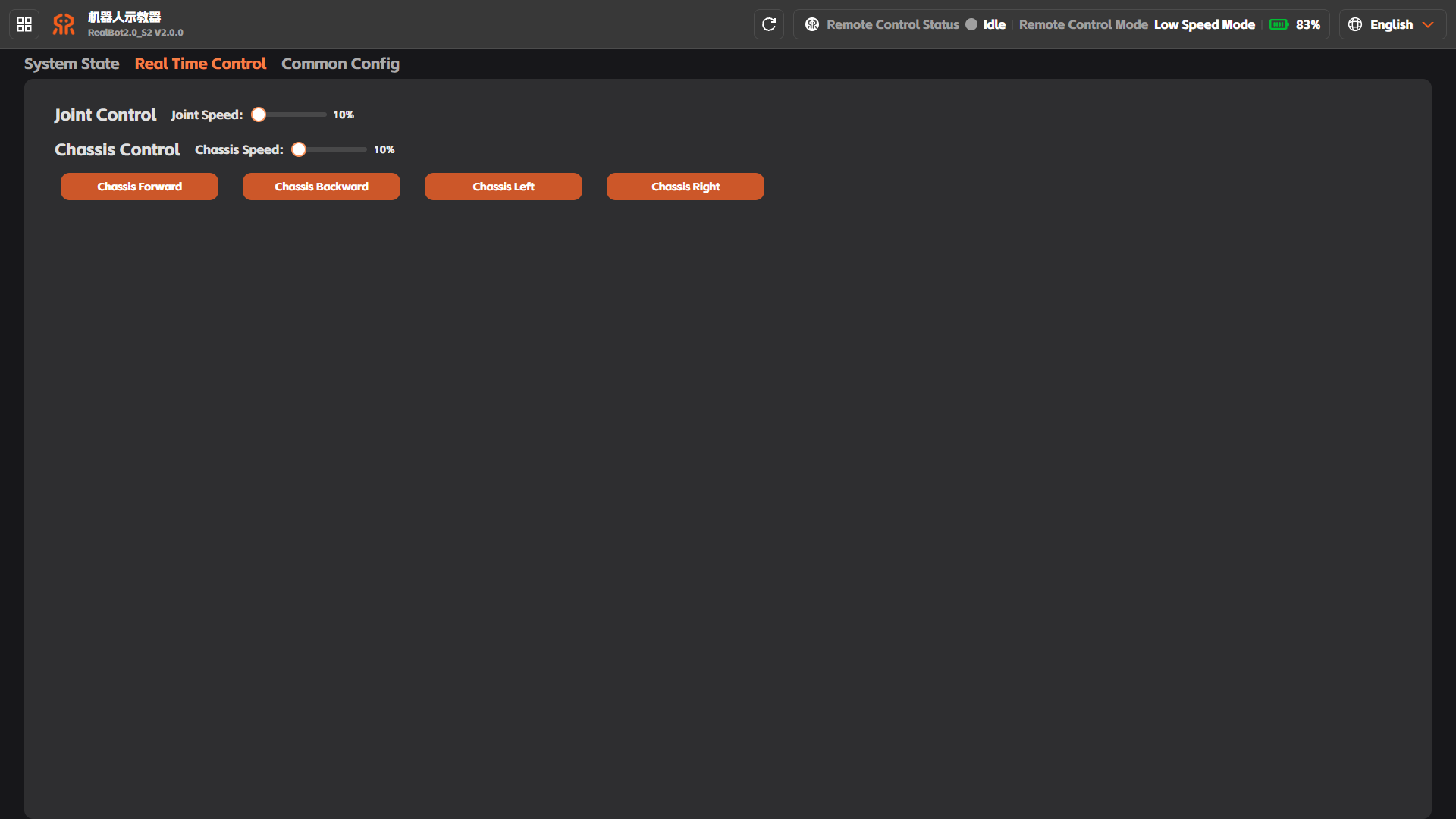The image size is (1456, 819).
Task: Open the English language selector
Action: pyautogui.click(x=1392, y=24)
